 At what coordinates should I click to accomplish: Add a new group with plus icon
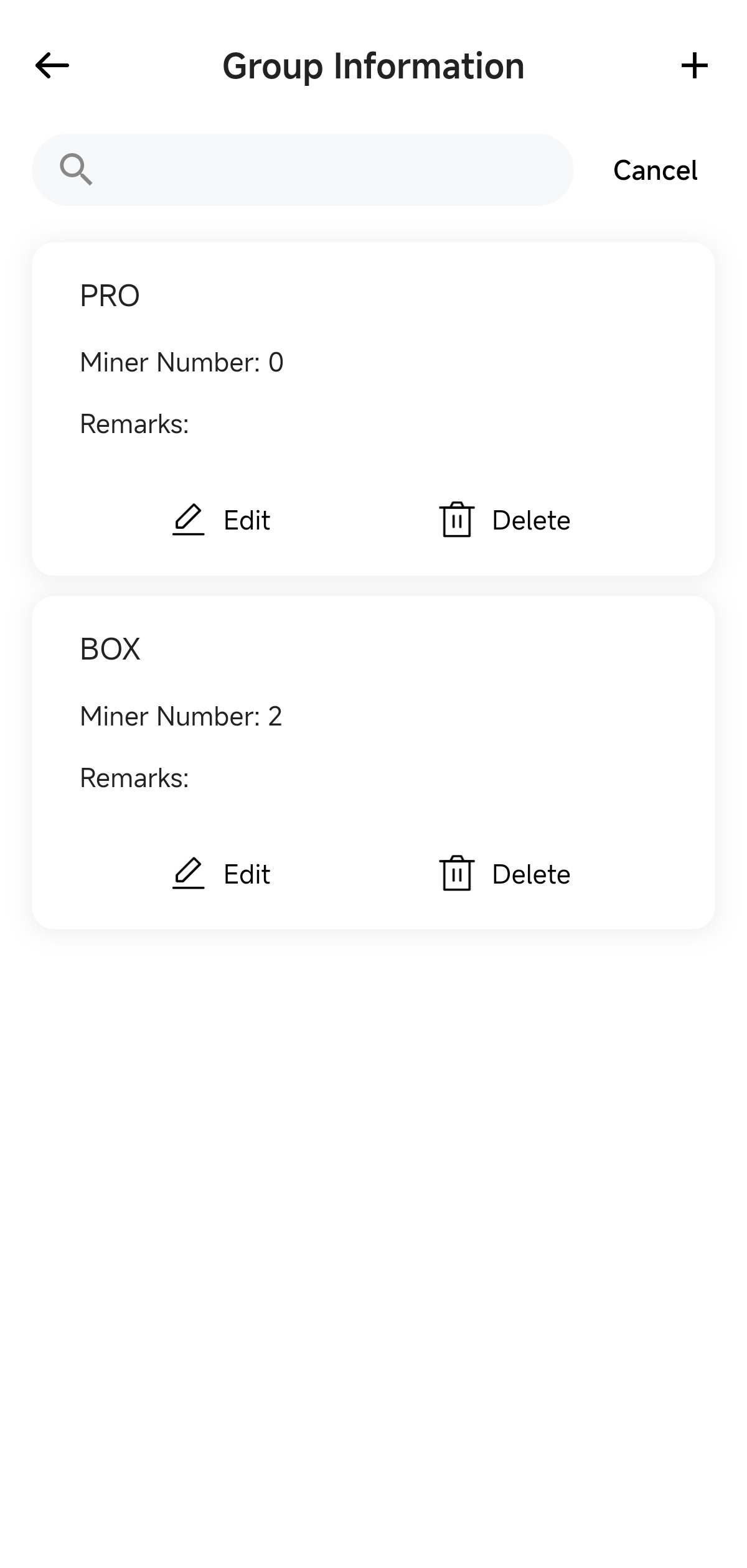(x=694, y=65)
